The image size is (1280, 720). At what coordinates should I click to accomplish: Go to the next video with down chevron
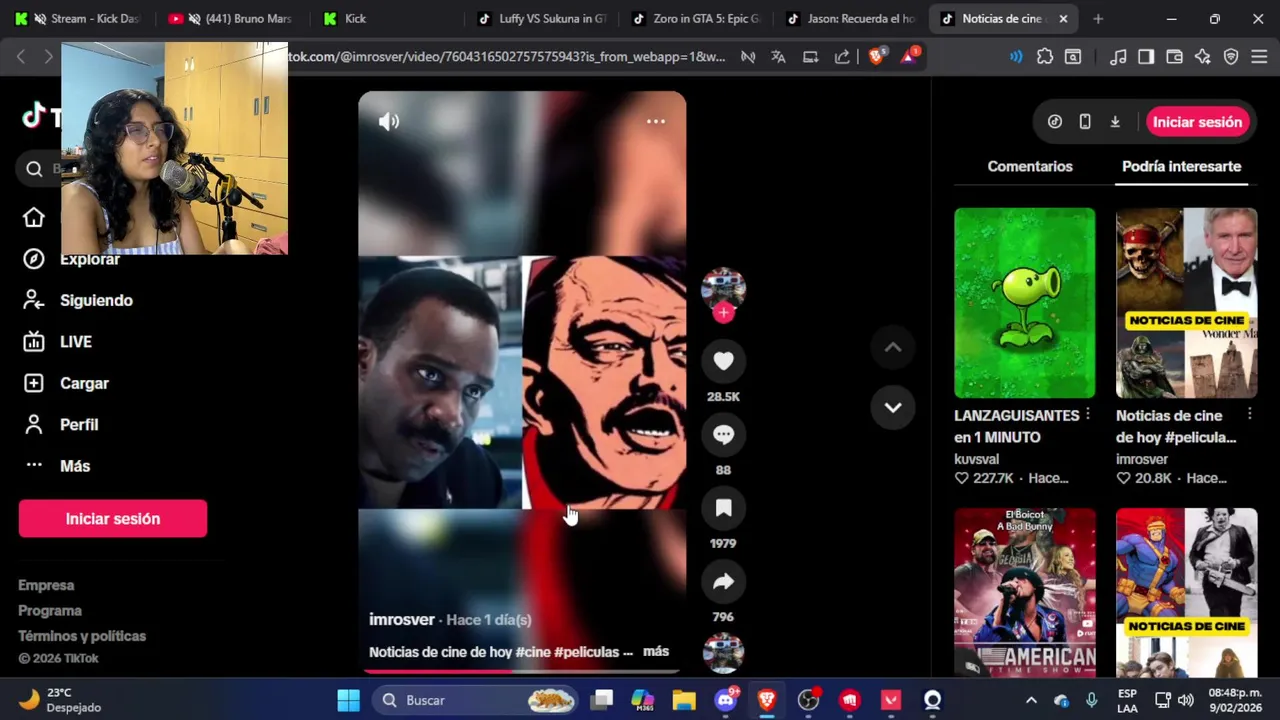893,407
